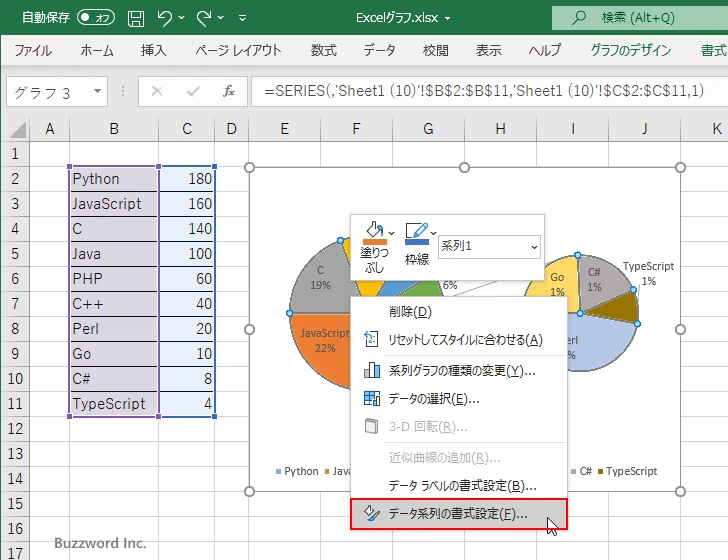Click the formula bar Enter checkmark icon

coord(193,91)
